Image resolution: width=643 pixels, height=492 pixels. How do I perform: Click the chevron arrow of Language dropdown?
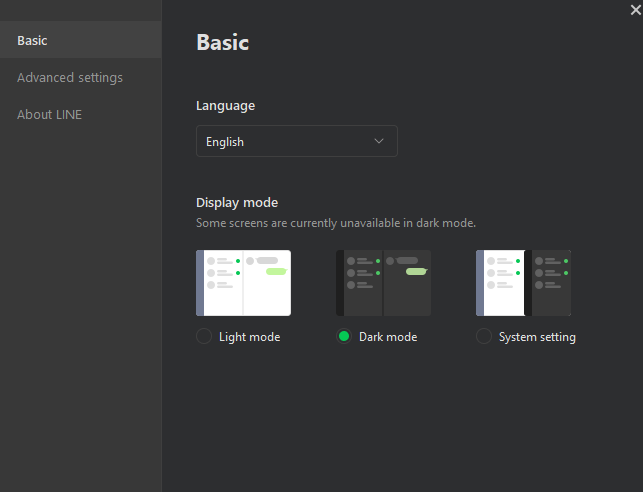379,141
